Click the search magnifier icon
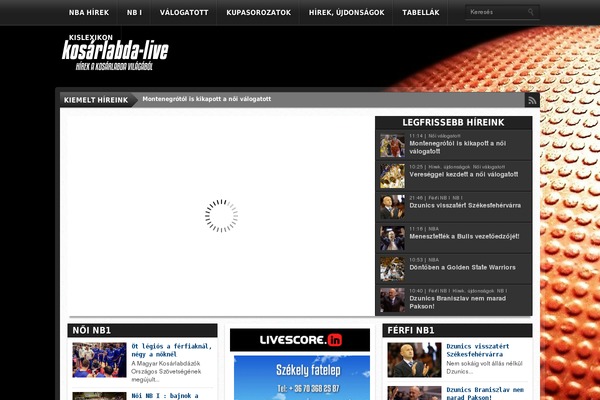The width and height of the screenshot is (600, 400). click(x=531, y=12)
